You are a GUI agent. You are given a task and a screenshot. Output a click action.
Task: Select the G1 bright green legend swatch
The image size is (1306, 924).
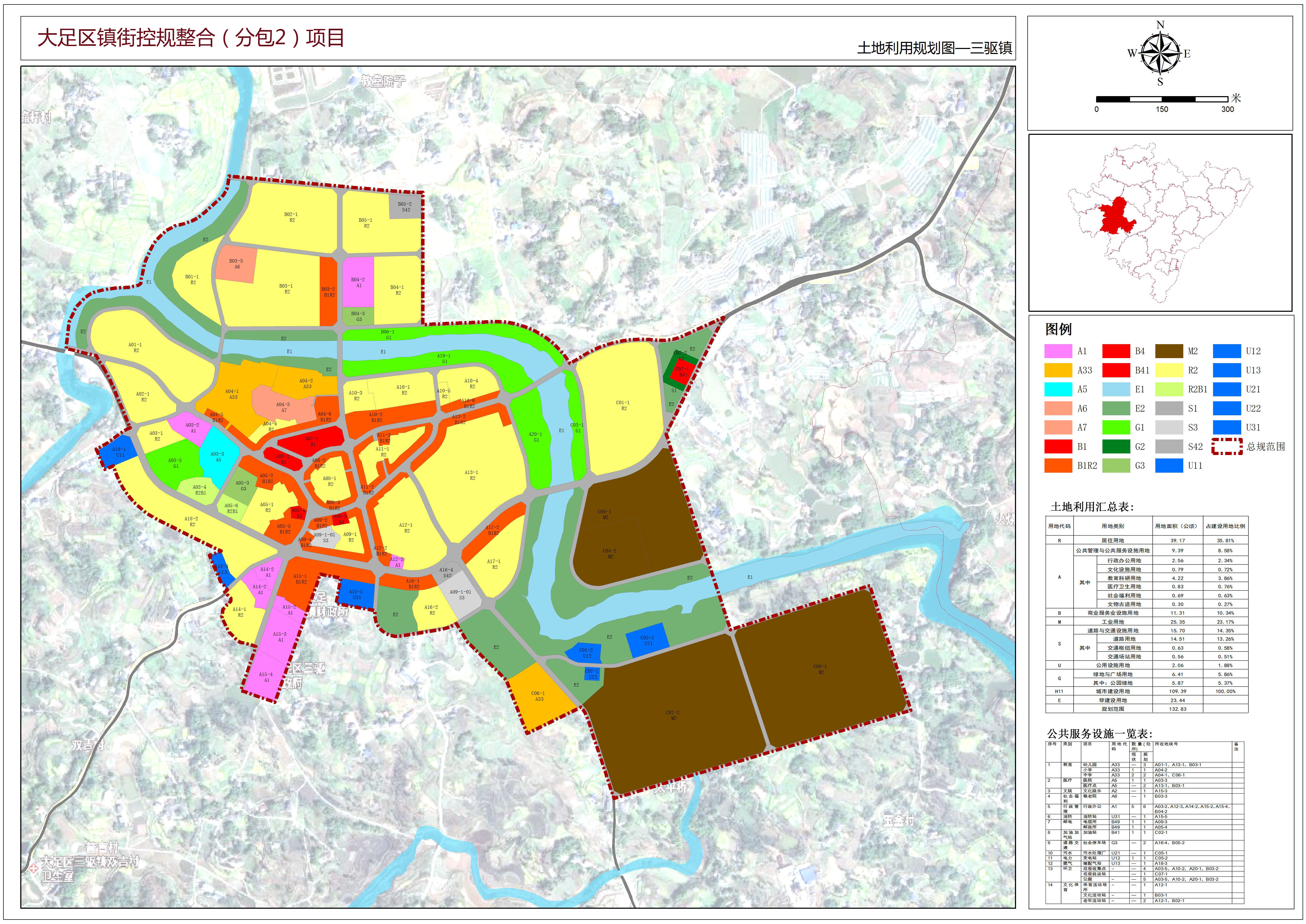point(1116,427)
